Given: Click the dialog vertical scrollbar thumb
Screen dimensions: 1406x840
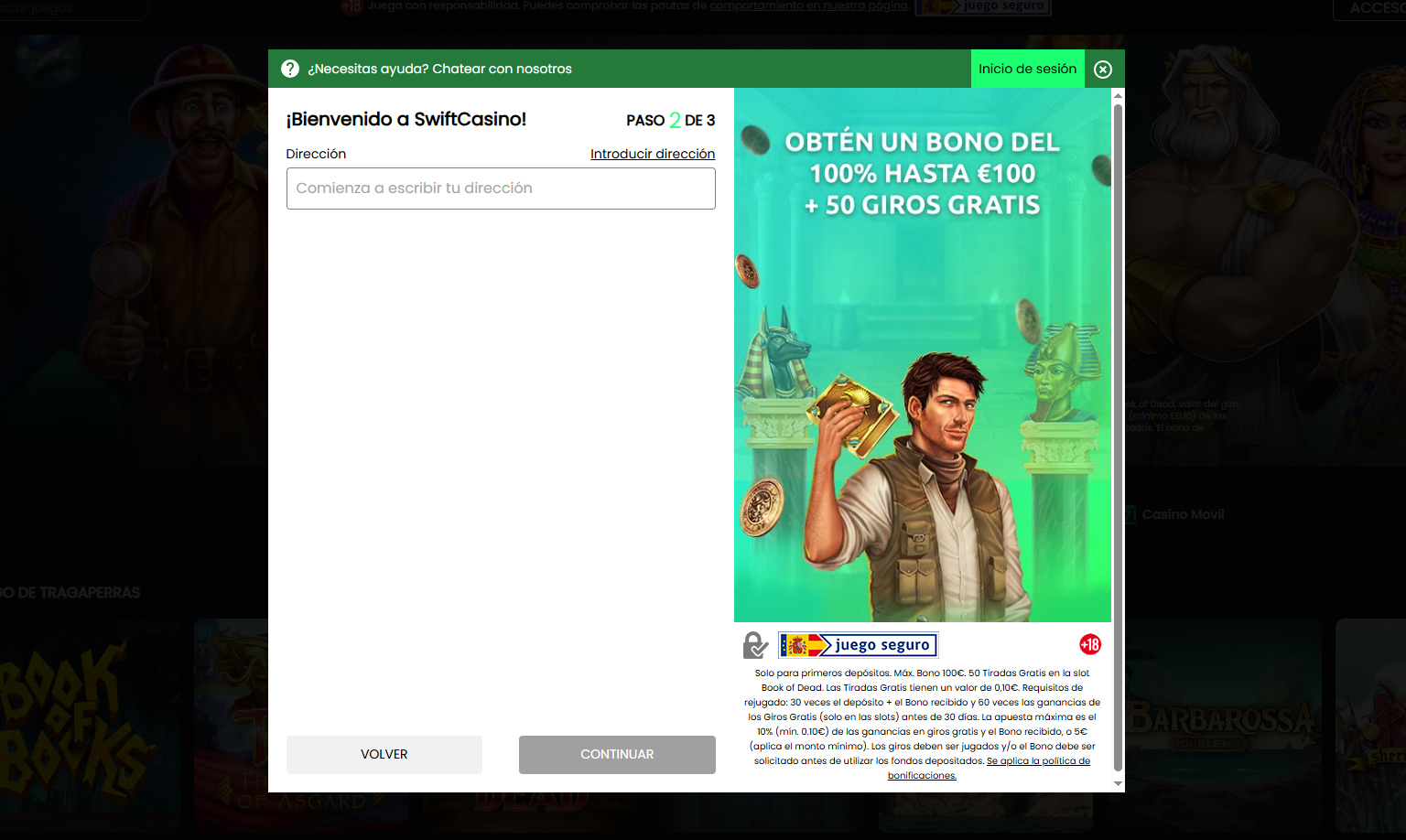Looking at the screenshot, I should 1118,437.
